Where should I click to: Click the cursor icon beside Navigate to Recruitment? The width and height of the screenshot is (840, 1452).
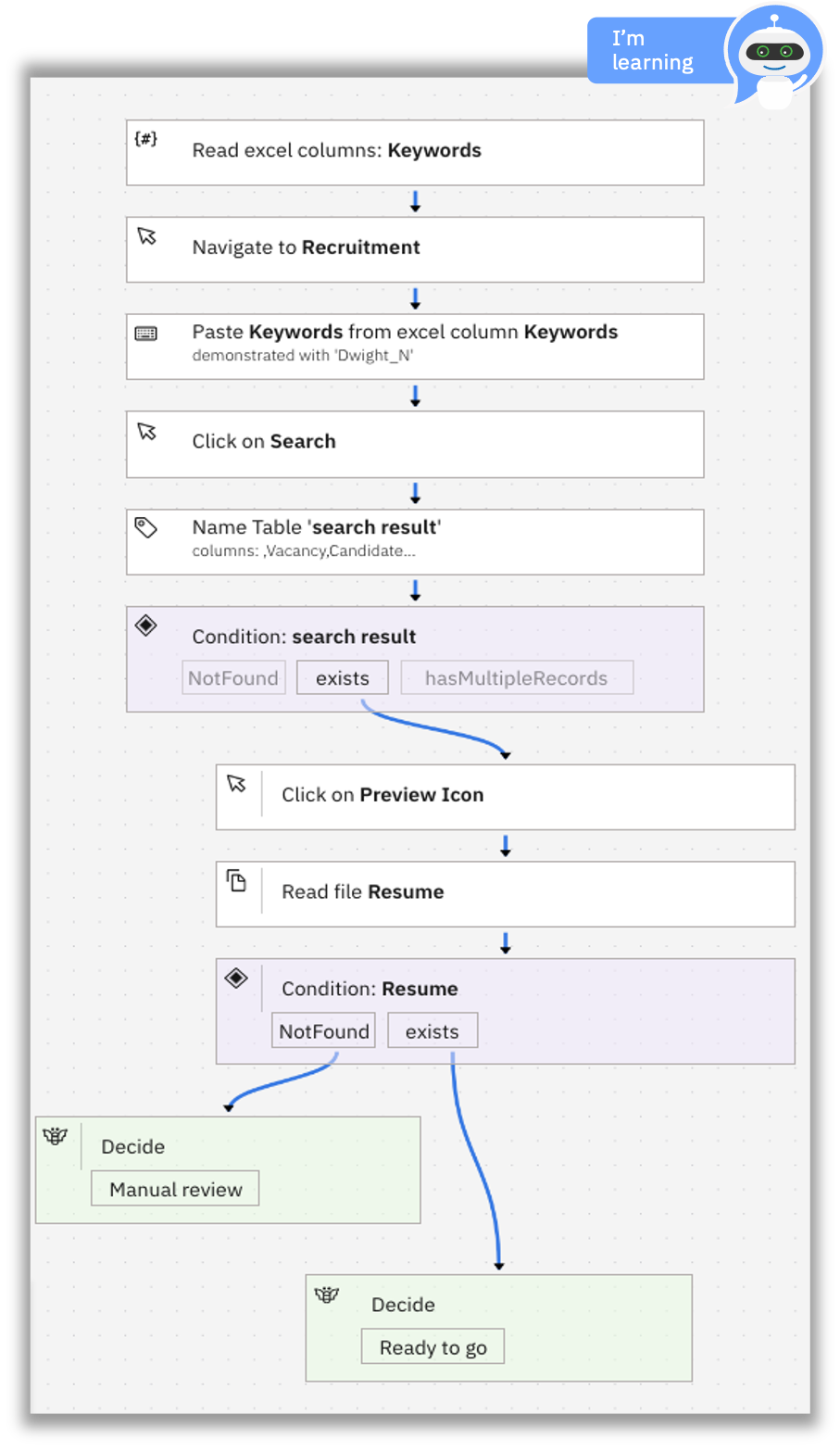point(146,236)
